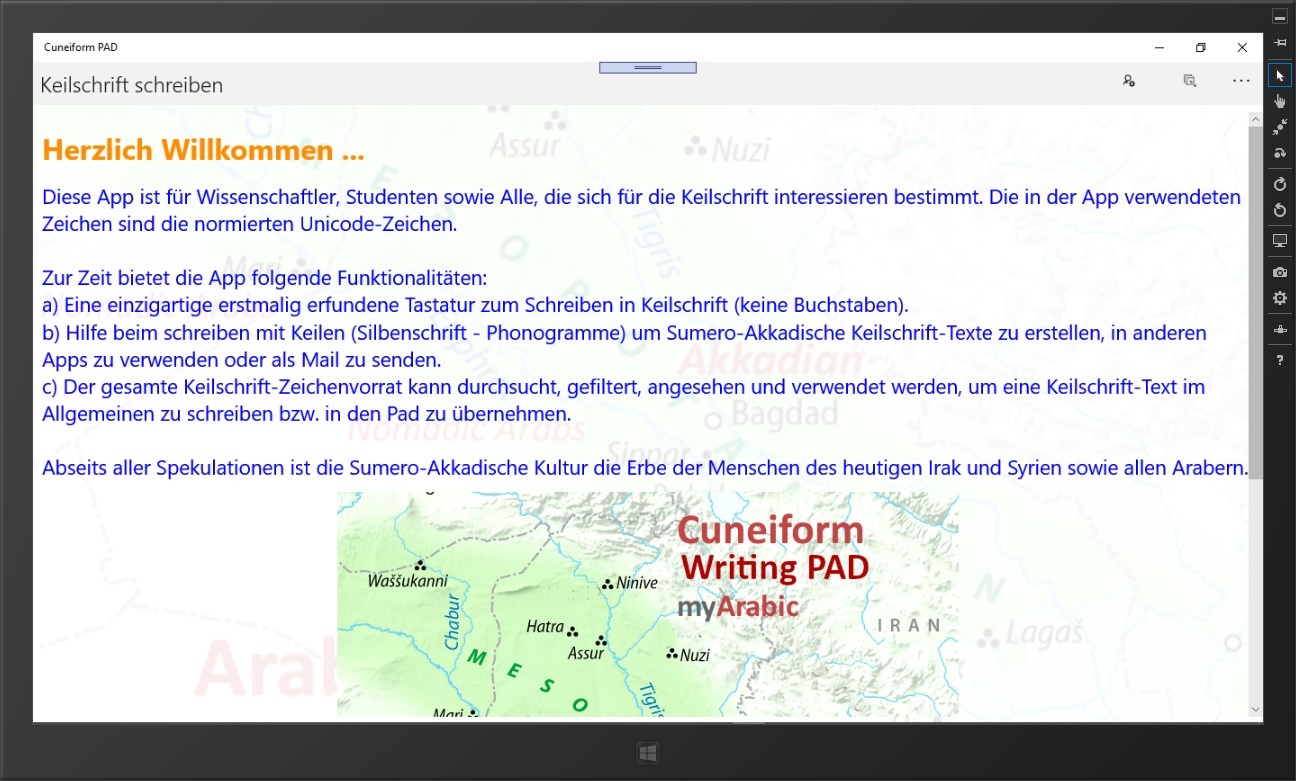Viewport: 1296px width, 781px height.
Task: Toggle the always-on-top pin
Action: (x=1280, y=42)
